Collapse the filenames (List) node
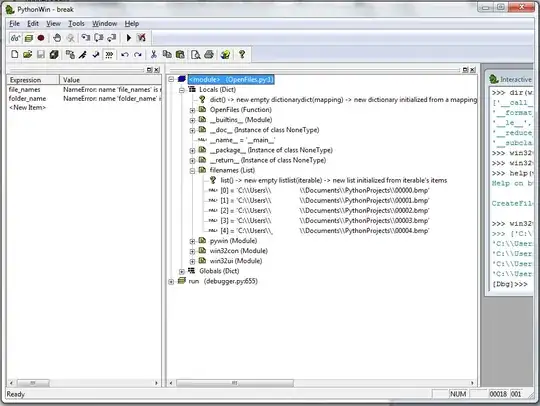Image resolution: width=540 pixels, height=406 pixels. click(x=193, y=171)
